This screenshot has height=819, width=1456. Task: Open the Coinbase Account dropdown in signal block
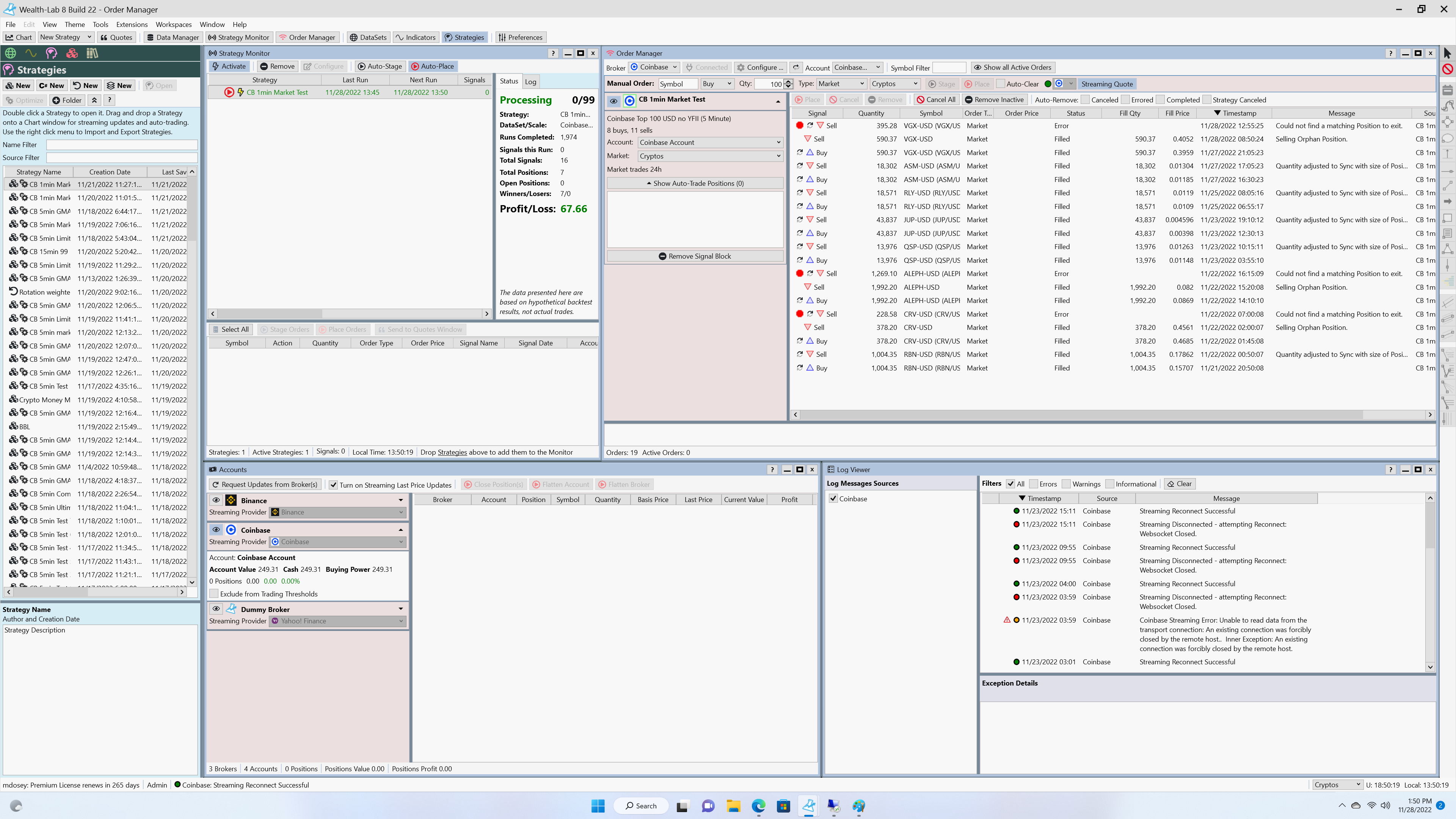coord(710,143)
